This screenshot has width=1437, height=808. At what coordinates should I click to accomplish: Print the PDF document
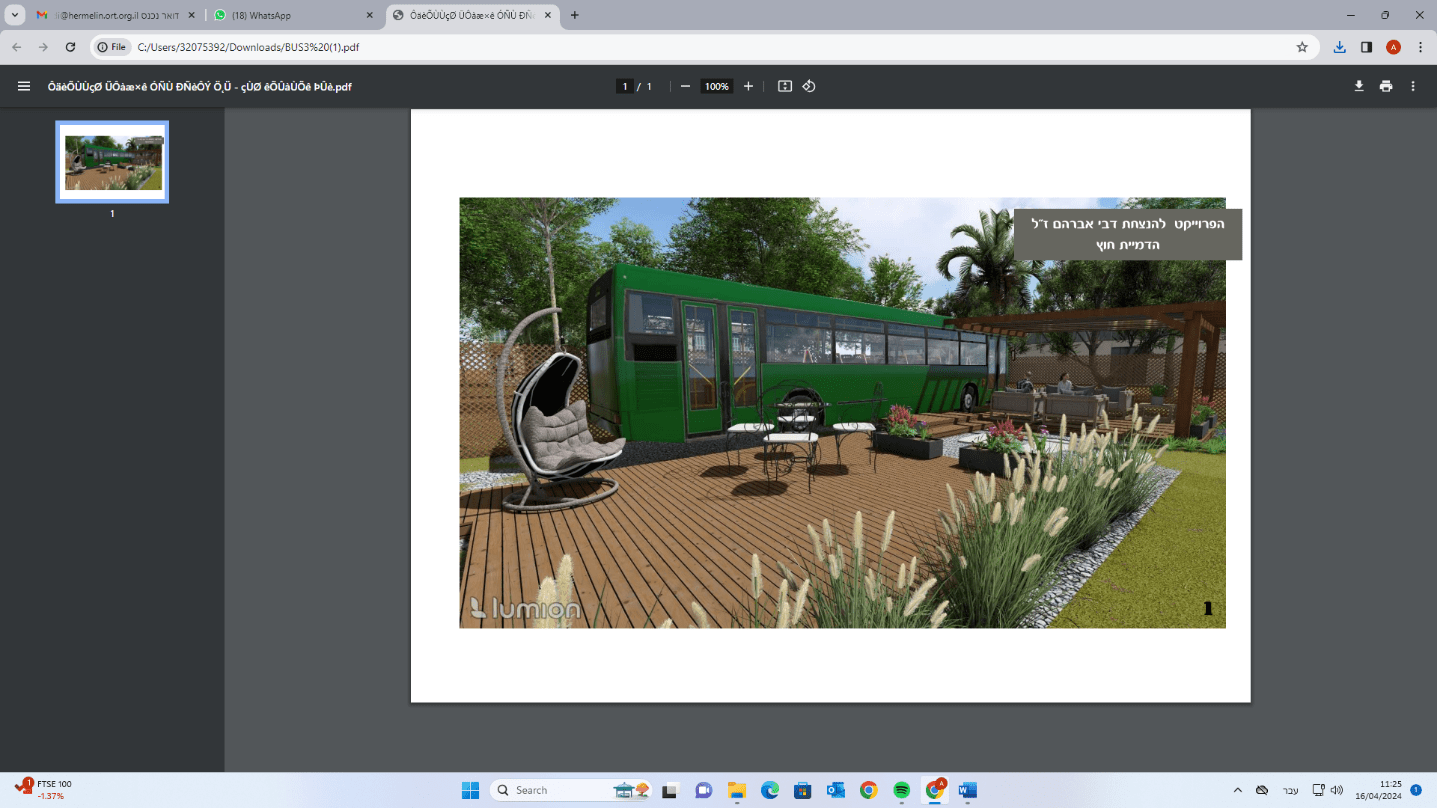(x=1386, y=86)
